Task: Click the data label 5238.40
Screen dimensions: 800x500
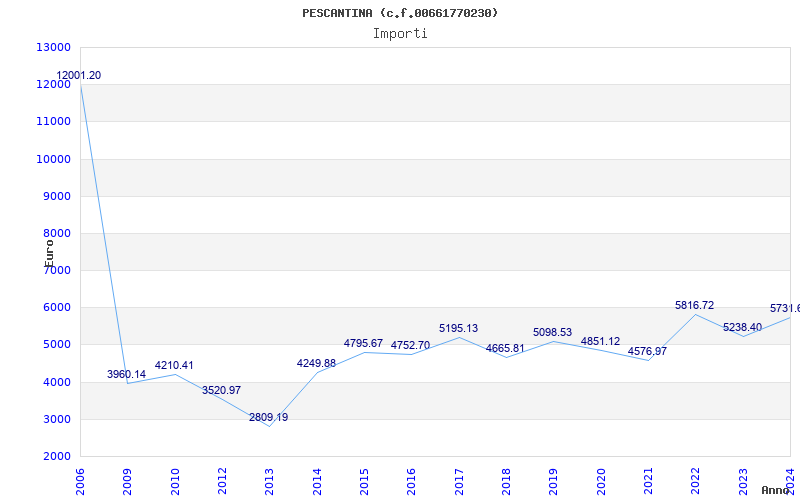Action: pyautogui.click(x=742, y=328)
